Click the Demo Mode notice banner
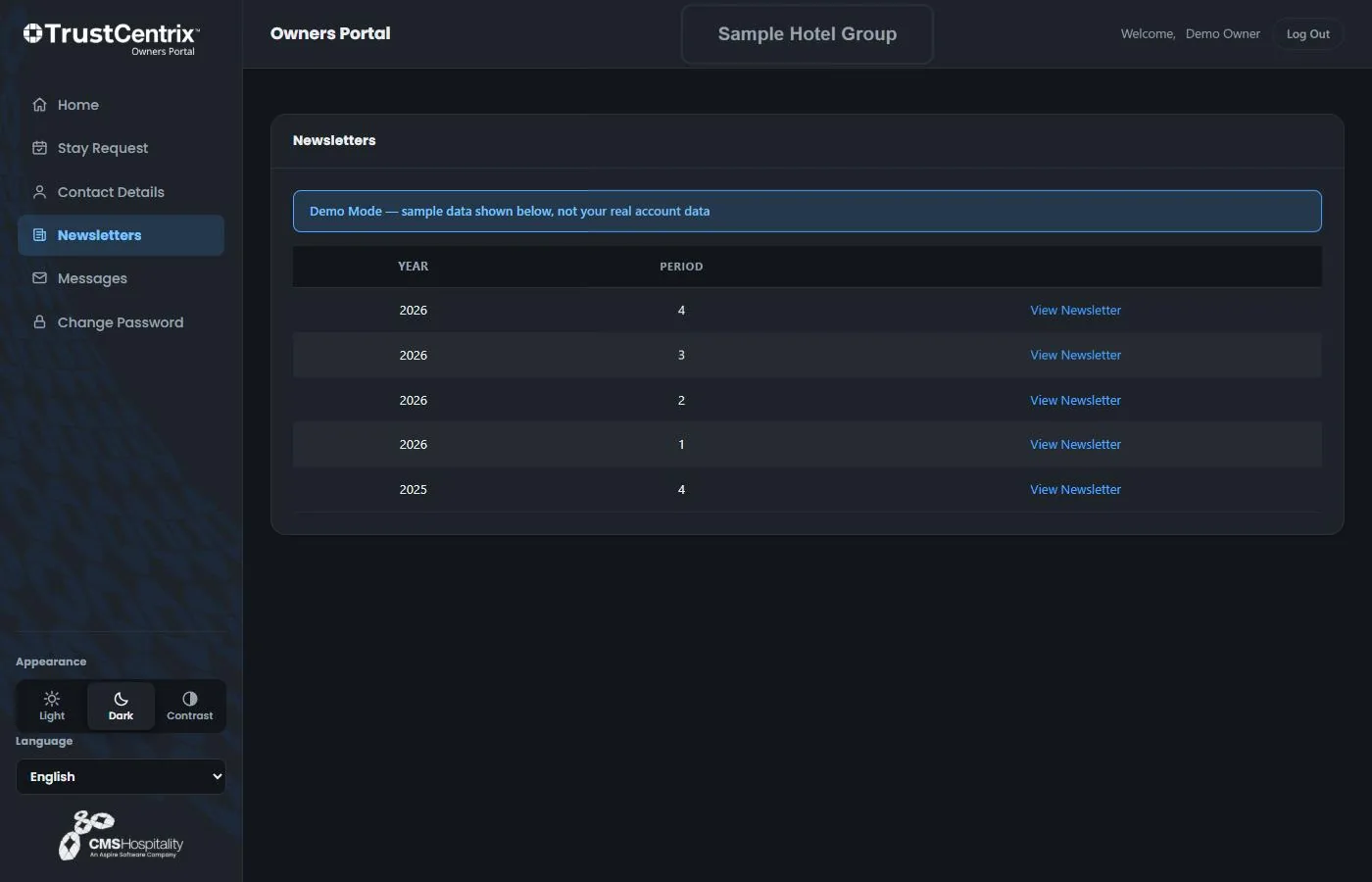 808,211
